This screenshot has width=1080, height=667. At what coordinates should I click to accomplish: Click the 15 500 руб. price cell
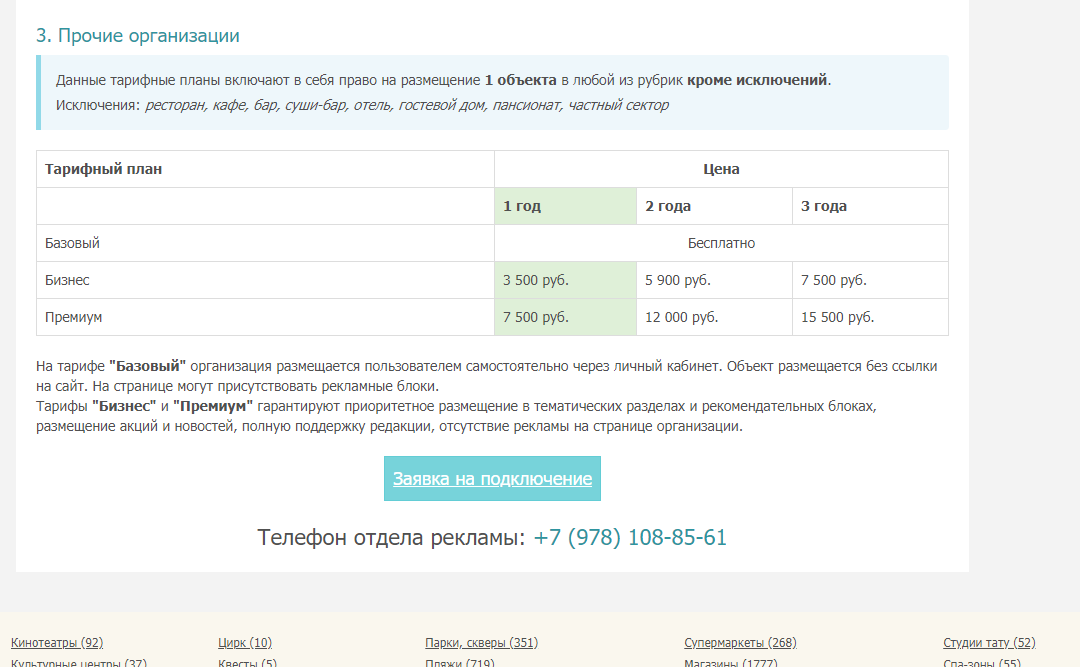869,317
